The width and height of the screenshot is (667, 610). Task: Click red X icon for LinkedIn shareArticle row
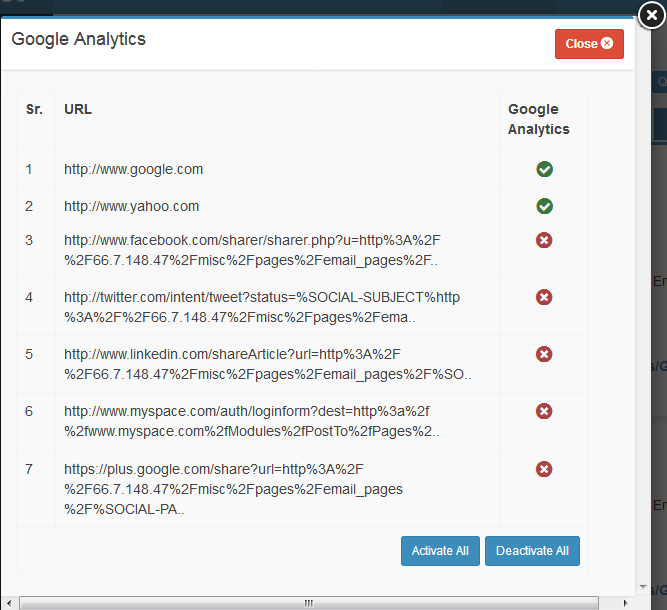(x=544, y=354)
